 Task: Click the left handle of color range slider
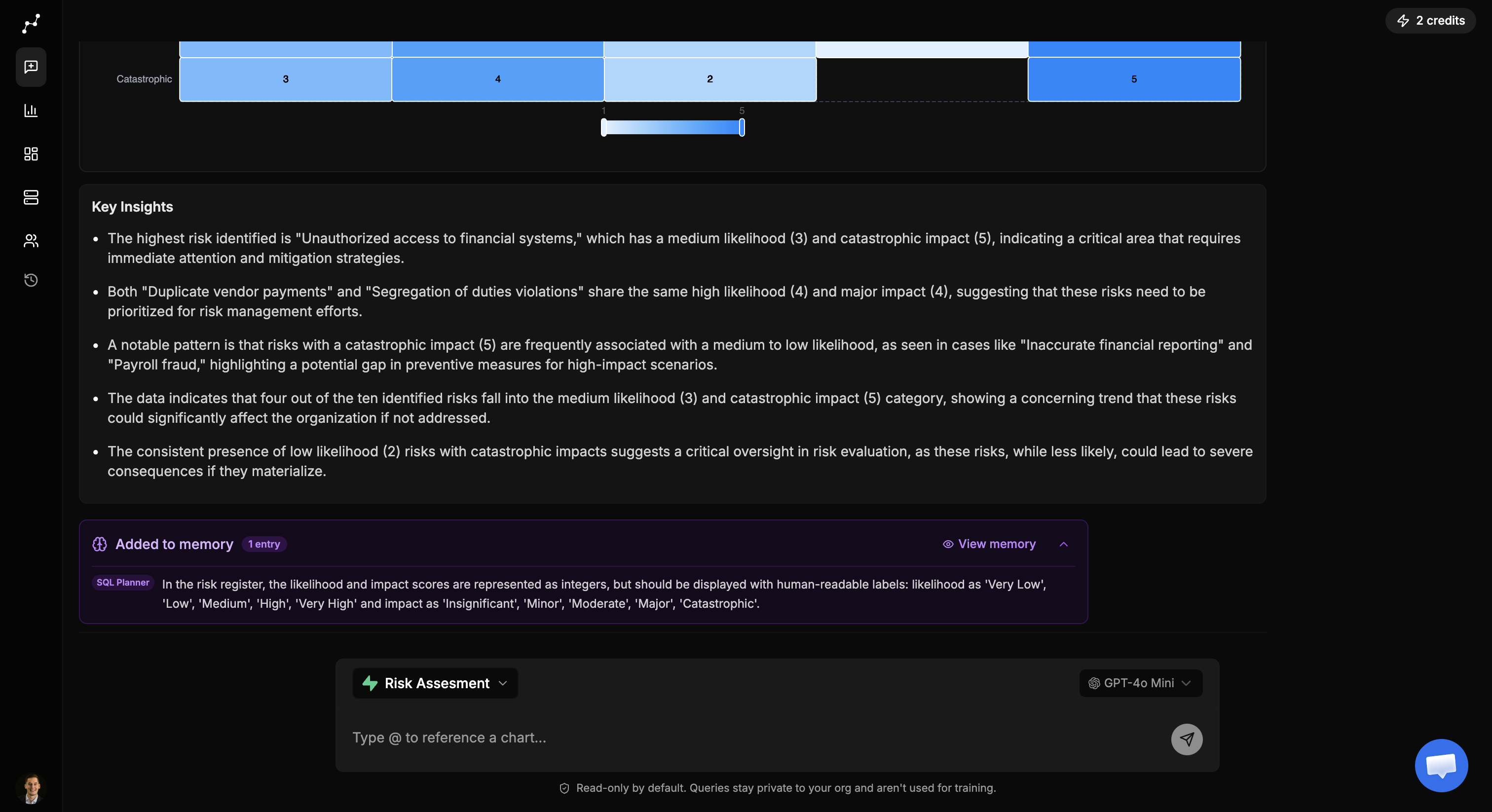click(x=604, y=127)
